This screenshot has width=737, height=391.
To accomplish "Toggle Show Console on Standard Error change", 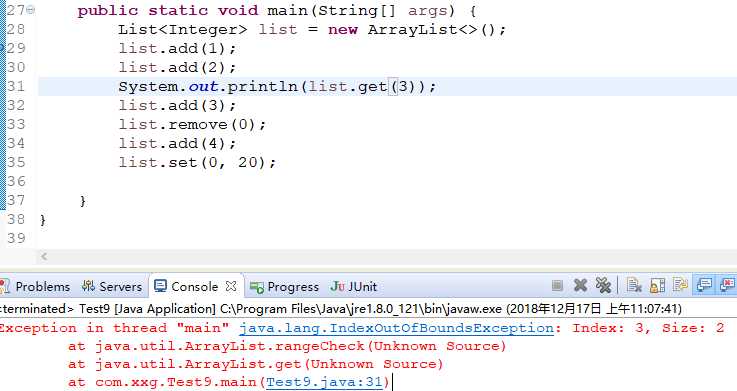I will (727, 285).
